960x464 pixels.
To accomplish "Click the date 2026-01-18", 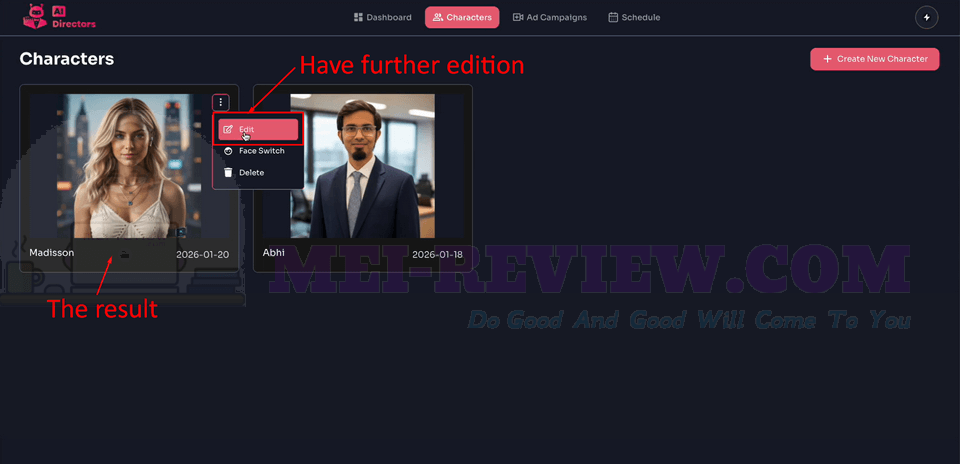I will coord(437,254).
